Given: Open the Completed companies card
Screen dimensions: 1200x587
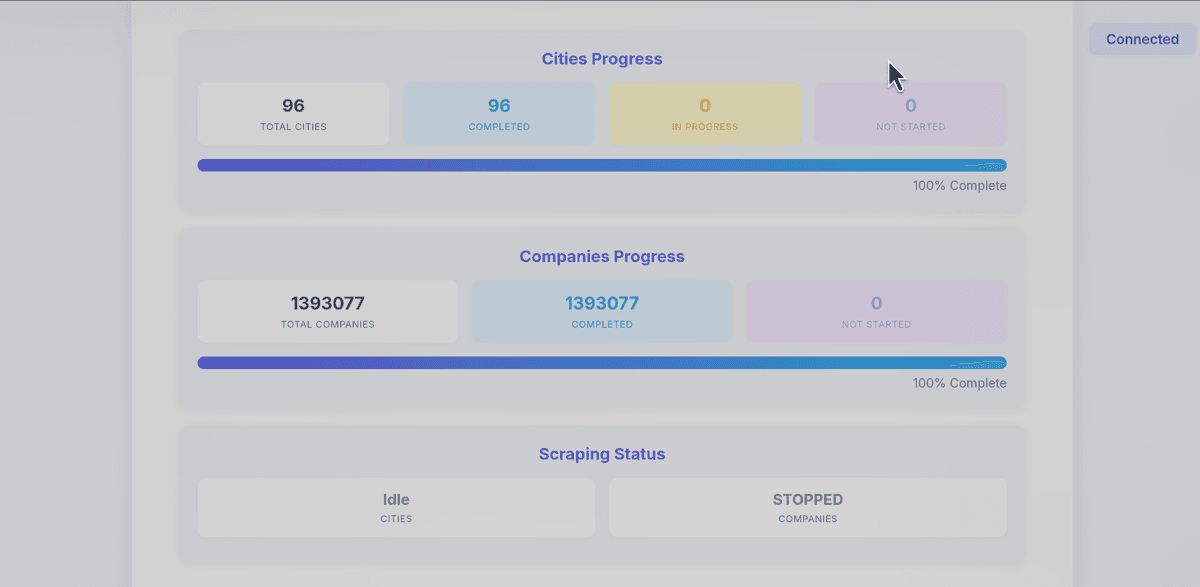Looking at the screenshot, I should click(602, 311).
